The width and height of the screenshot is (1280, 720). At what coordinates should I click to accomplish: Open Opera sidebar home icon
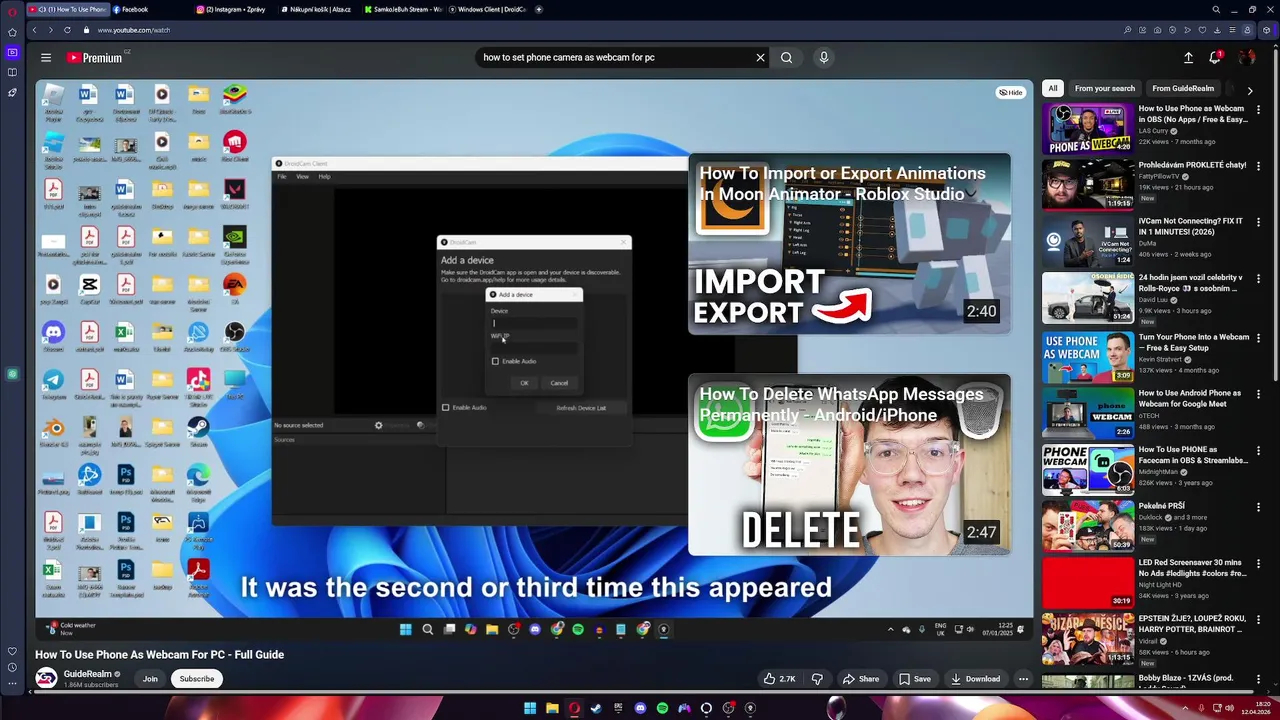[12, 32]
